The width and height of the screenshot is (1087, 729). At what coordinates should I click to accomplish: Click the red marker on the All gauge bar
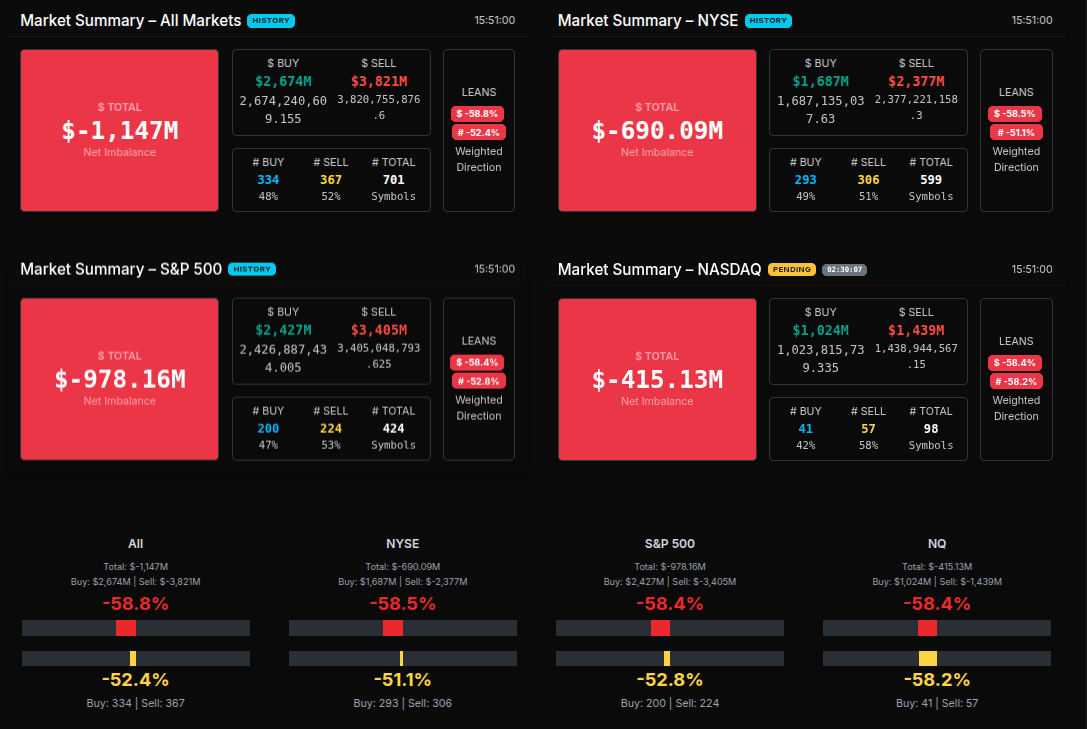click(x=126, y=628)
